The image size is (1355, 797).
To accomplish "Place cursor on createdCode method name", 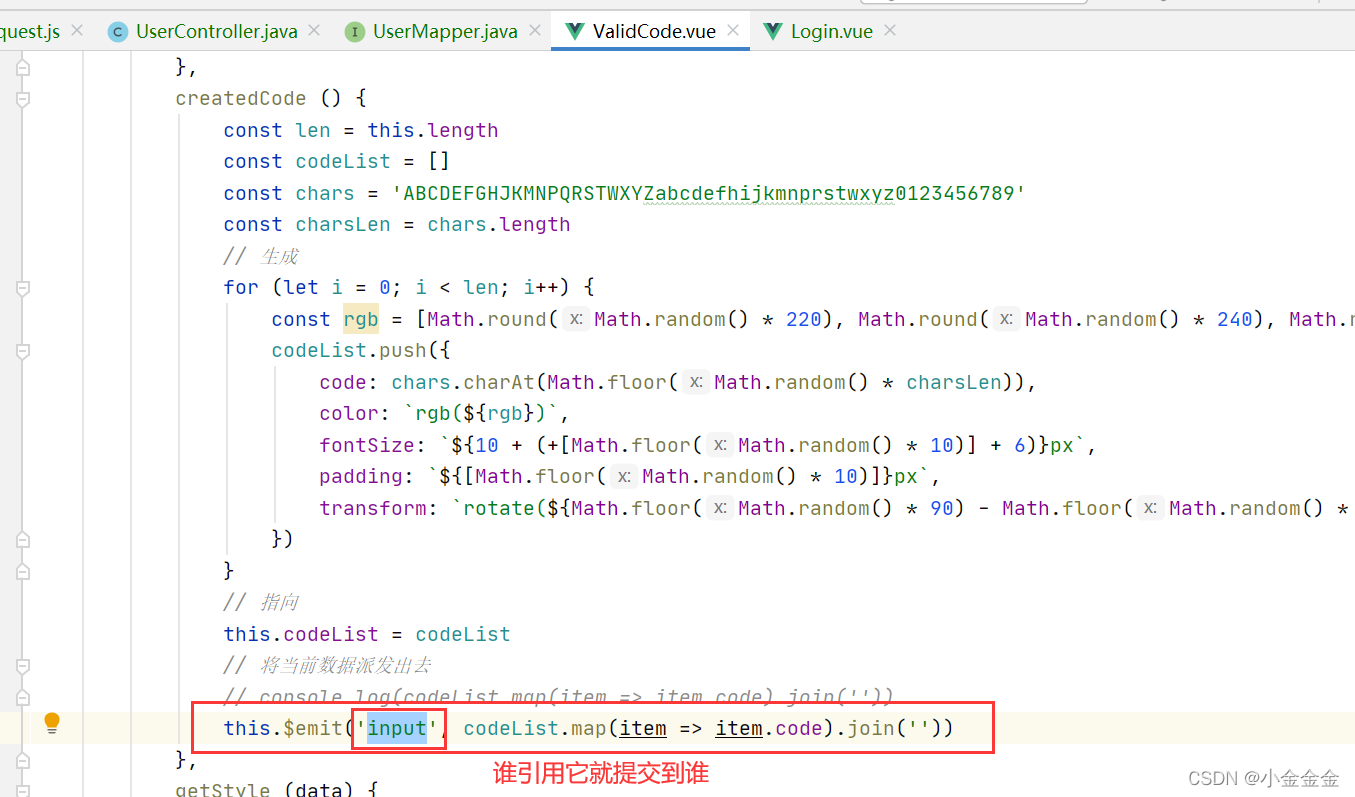I will [240, 98].
